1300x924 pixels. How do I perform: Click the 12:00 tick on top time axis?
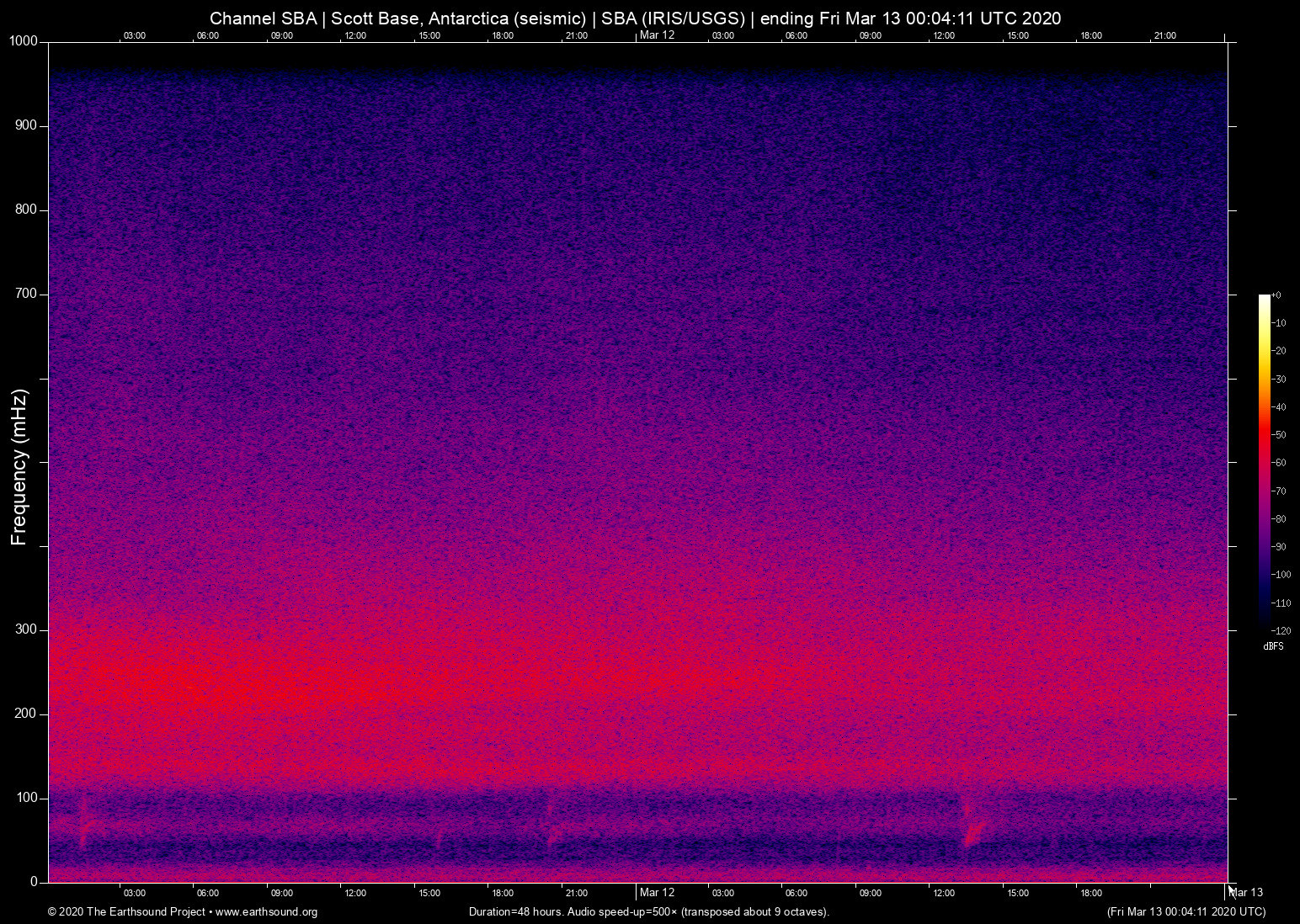pos(356,35)
